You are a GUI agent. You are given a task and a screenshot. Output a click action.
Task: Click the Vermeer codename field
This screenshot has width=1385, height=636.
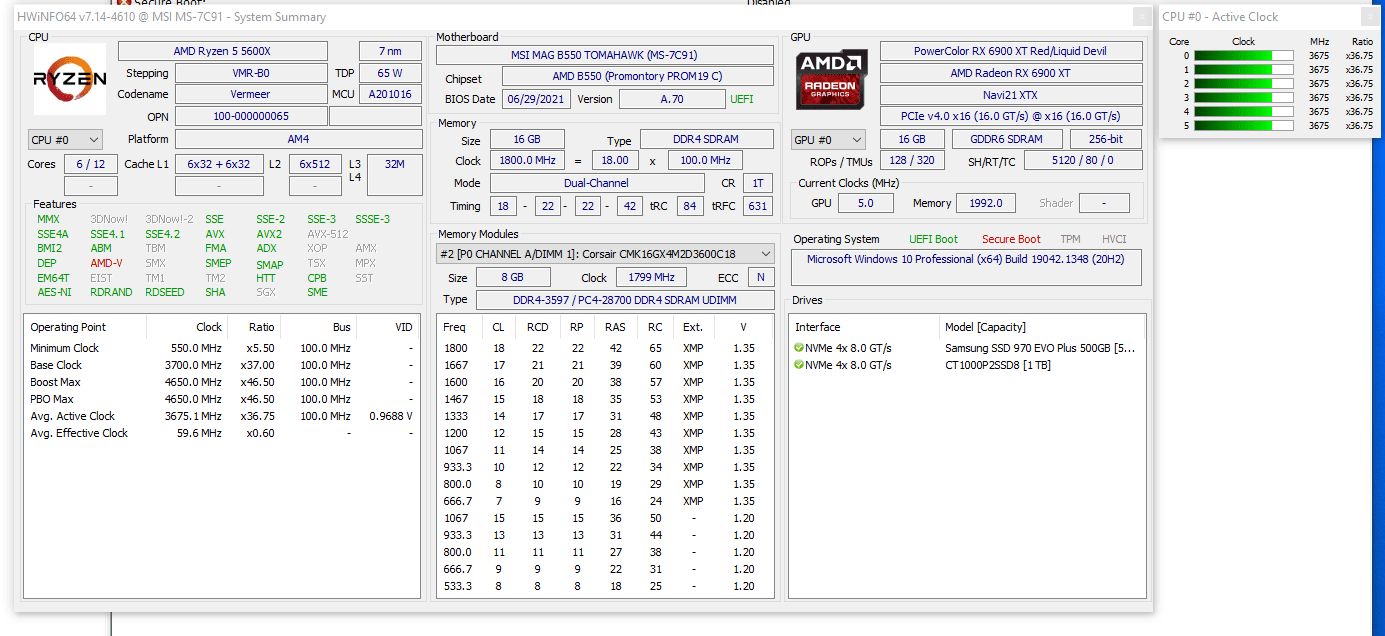click(x=251, y=94)
